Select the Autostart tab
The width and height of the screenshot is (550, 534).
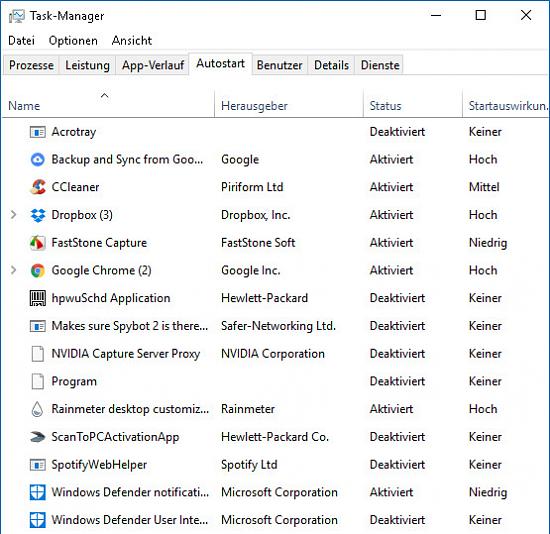[x=220, y=64]
